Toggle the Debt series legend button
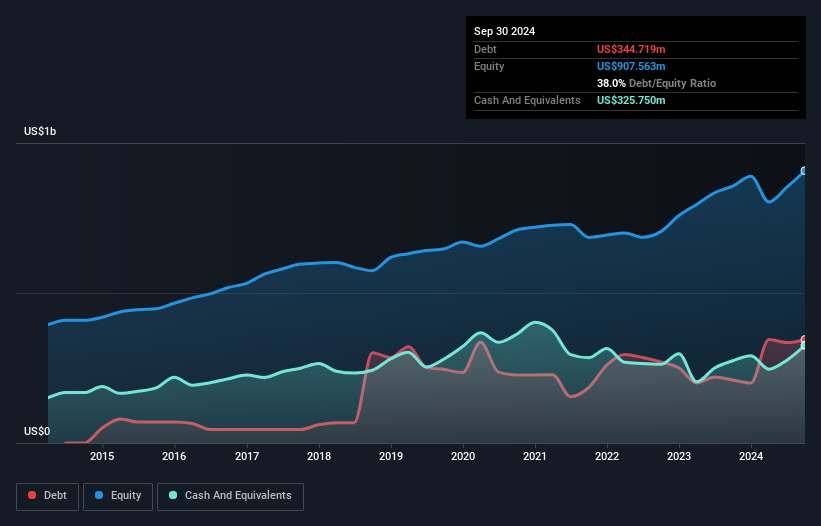The image size is (821, 526). 48,496
